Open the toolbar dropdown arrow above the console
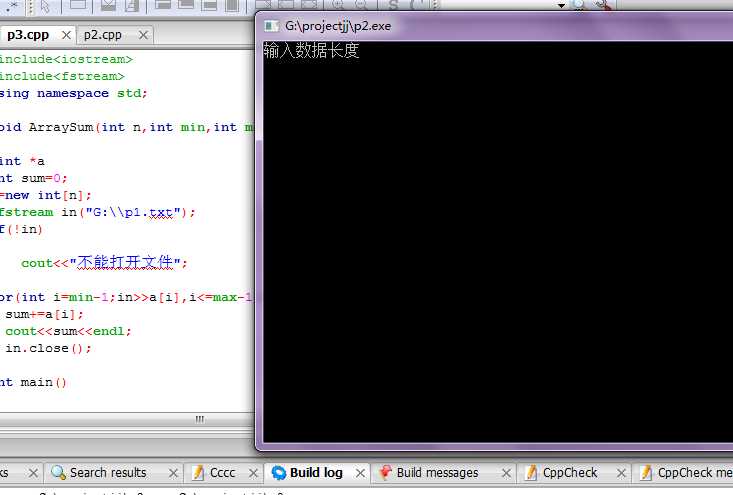The height and width of the screenshot is (495, 733). tap(561, 5)
